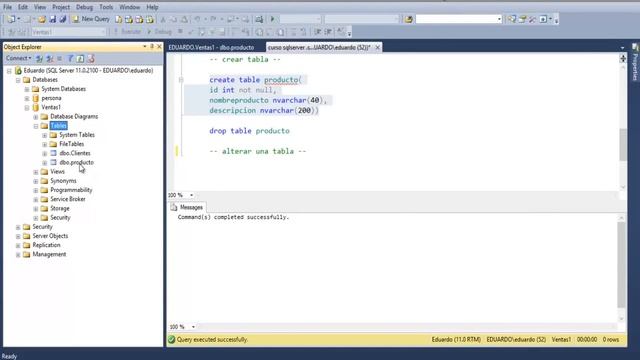Switch to EDUARDO.Ventas1 - dbo.producto tab
Screen dimensions: 640x360
211,47
